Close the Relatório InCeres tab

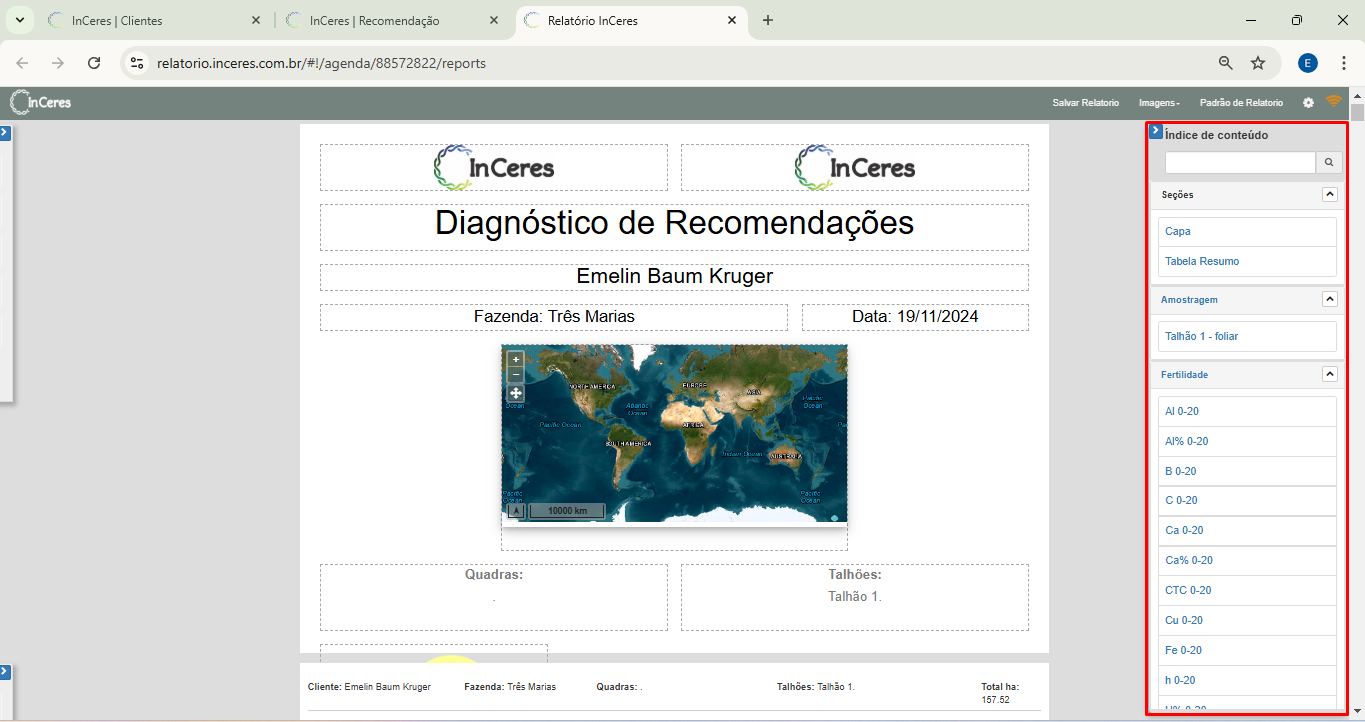coord(733,20)
